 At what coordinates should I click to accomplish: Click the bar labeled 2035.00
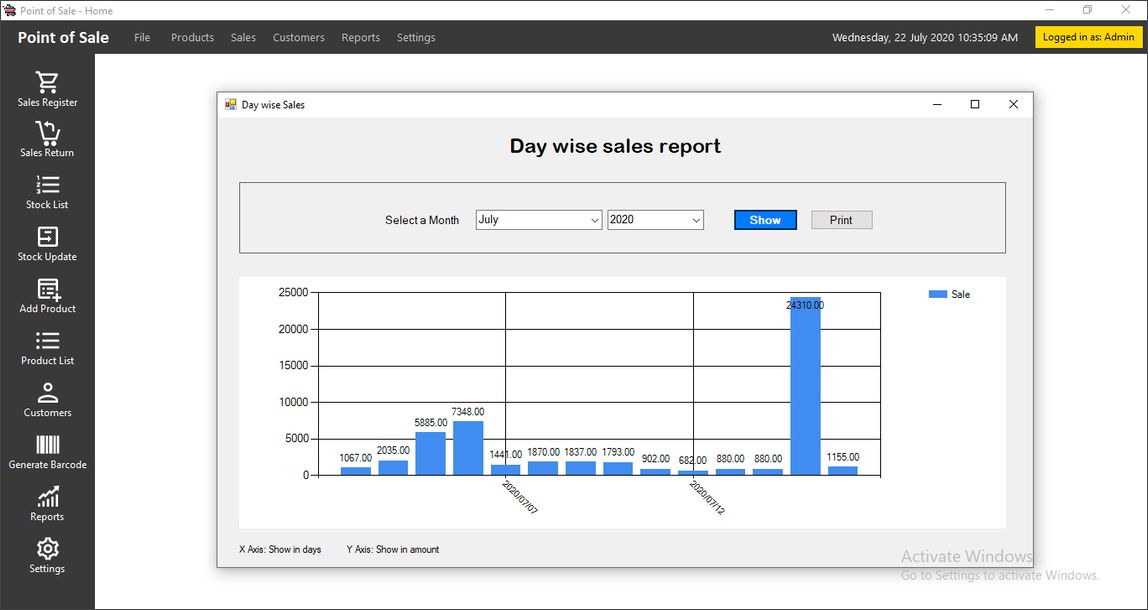393,468
